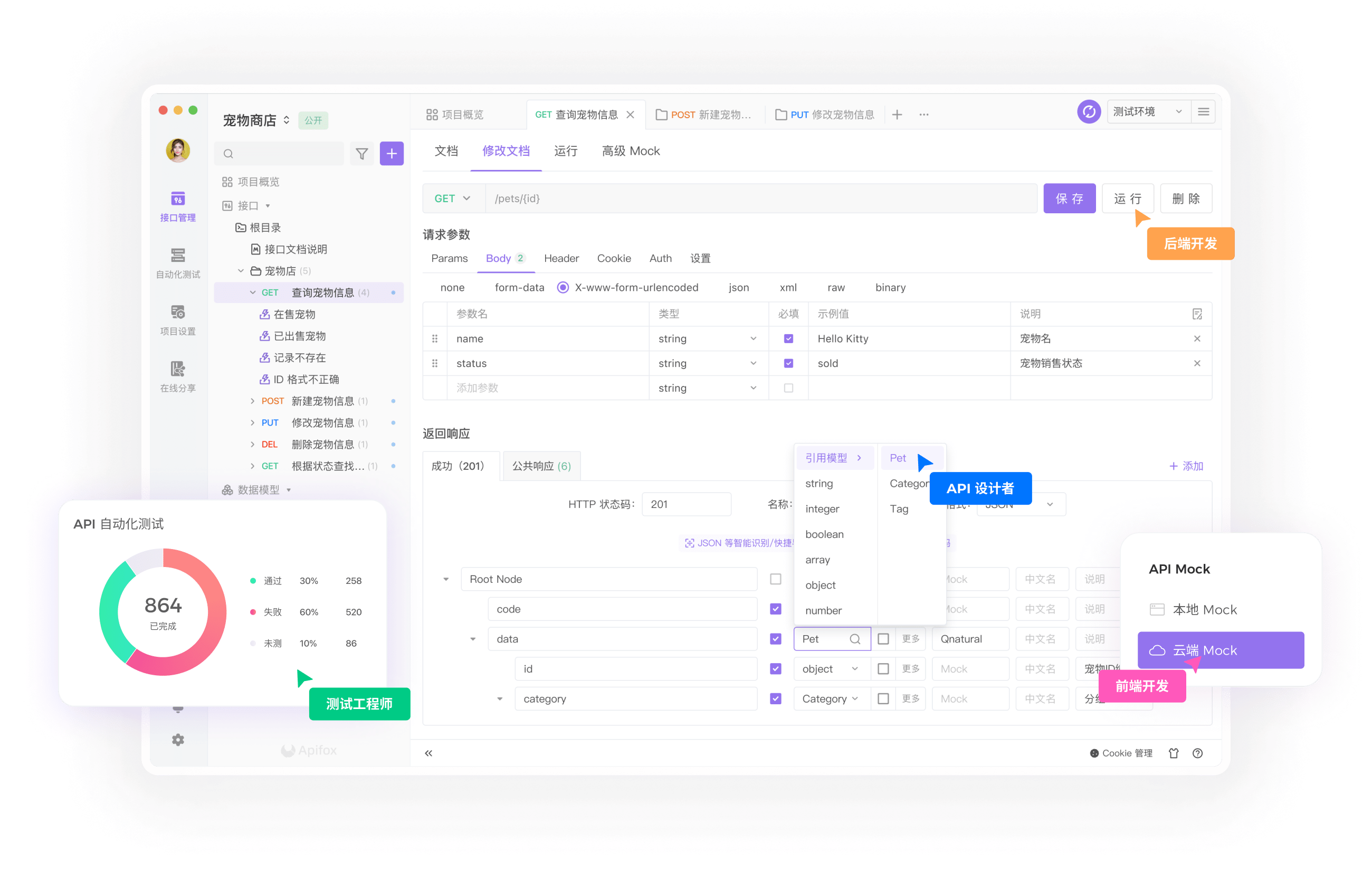Open the 项目设置 sidebar panel
This screenshot has width=1372, height=869.
click(x=178, y=319)
